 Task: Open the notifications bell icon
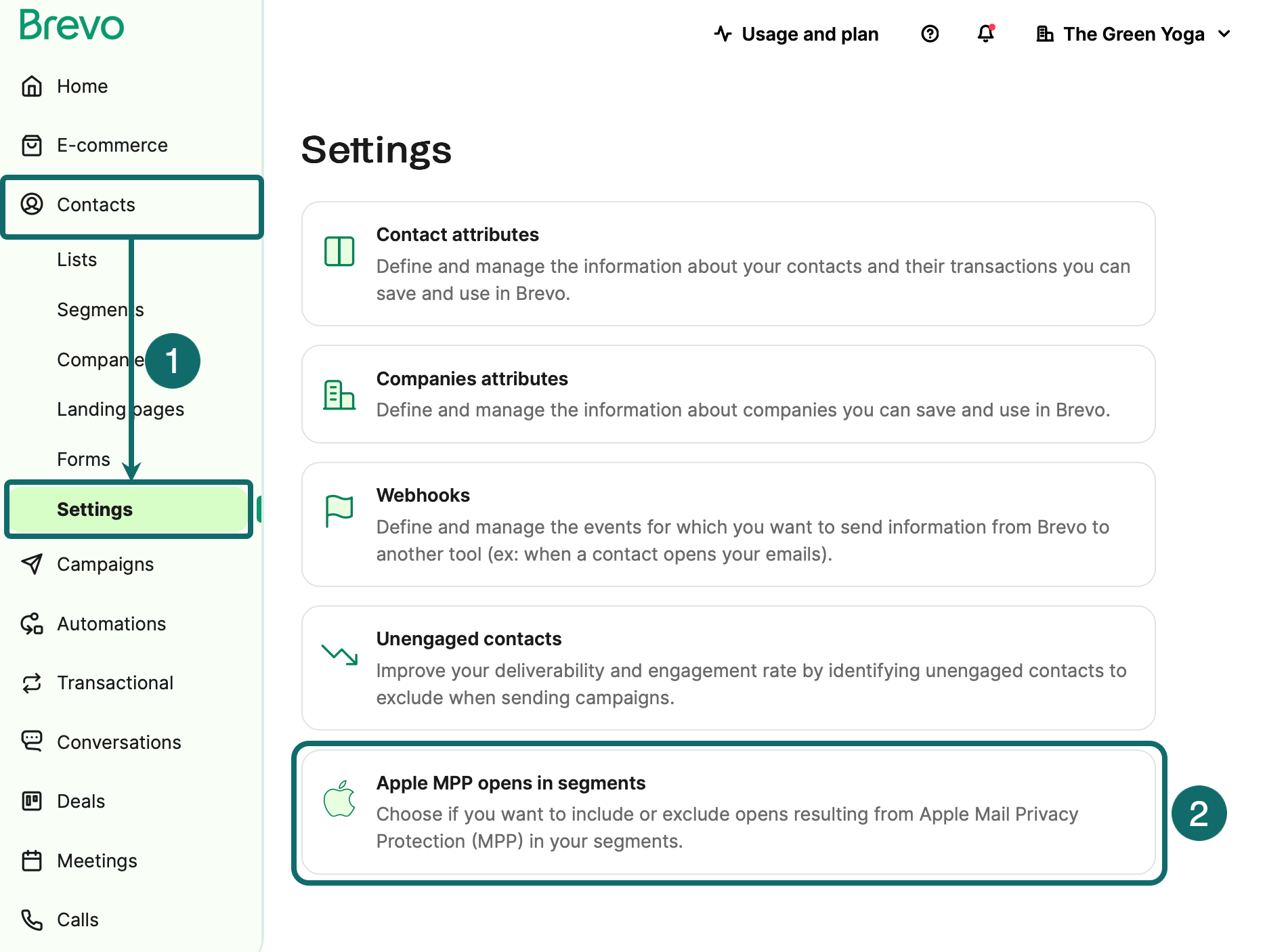tap(986, 34)
